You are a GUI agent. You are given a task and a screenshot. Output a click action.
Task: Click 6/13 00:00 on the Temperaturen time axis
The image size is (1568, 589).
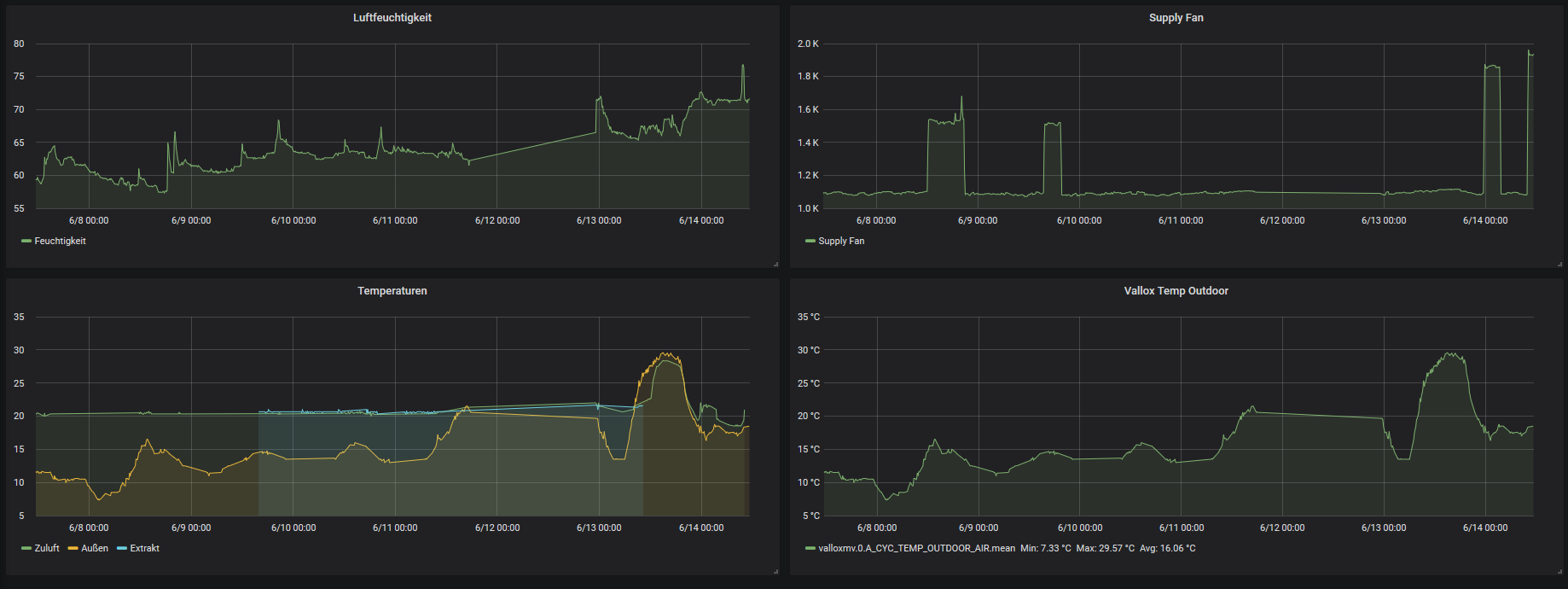click(599, 528)
